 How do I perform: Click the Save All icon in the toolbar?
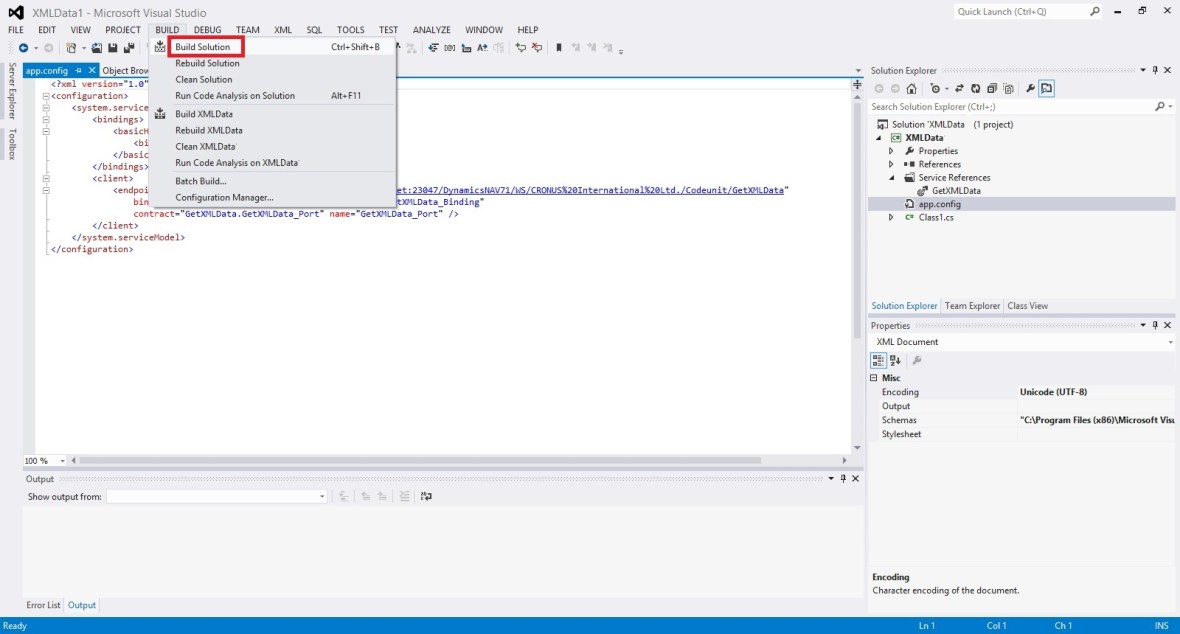130,47
